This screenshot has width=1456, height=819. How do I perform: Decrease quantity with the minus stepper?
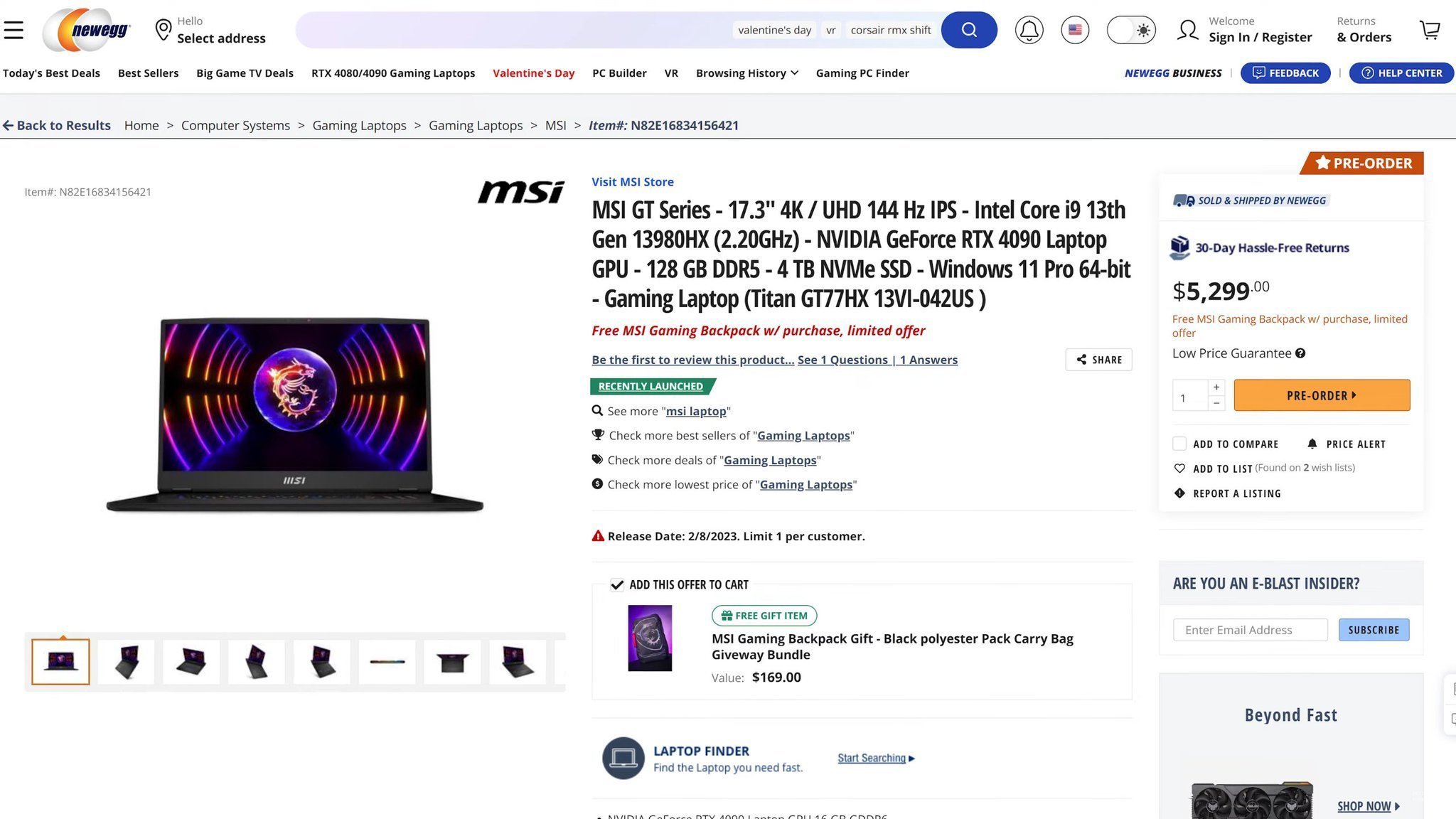click(1216, 403)
